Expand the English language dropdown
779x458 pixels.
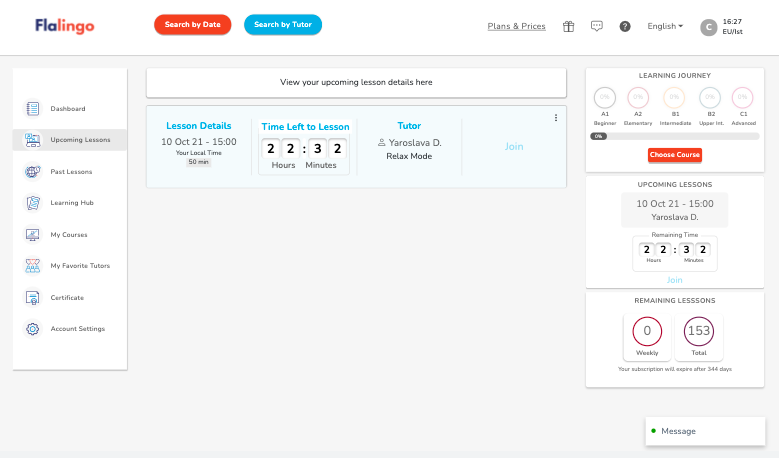[x=665, y=26]
